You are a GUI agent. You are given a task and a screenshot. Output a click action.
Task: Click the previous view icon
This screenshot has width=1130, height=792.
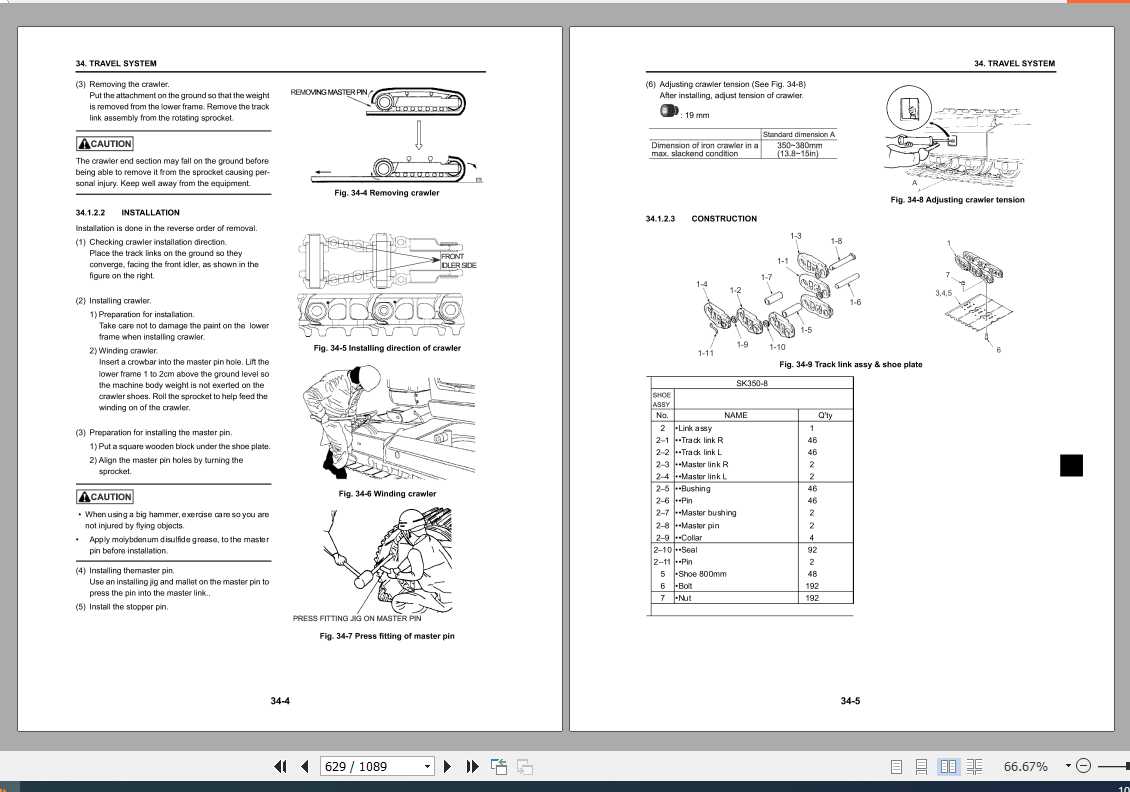(499, 767)
